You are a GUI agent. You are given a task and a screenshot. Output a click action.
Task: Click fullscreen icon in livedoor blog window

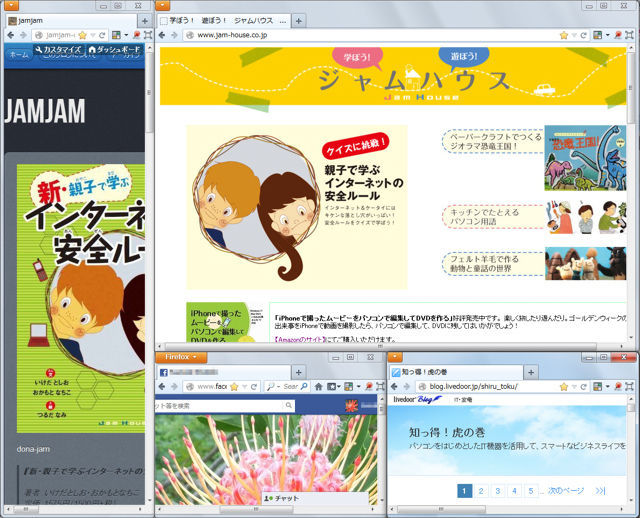point(629,386)
